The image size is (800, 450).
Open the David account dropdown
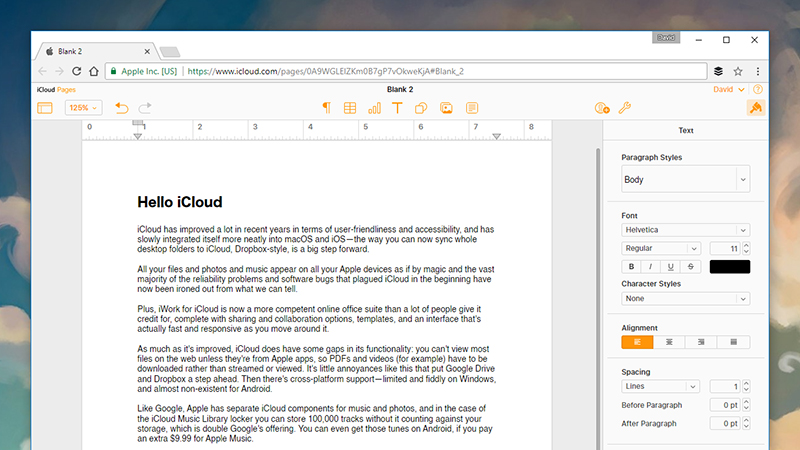729,89
